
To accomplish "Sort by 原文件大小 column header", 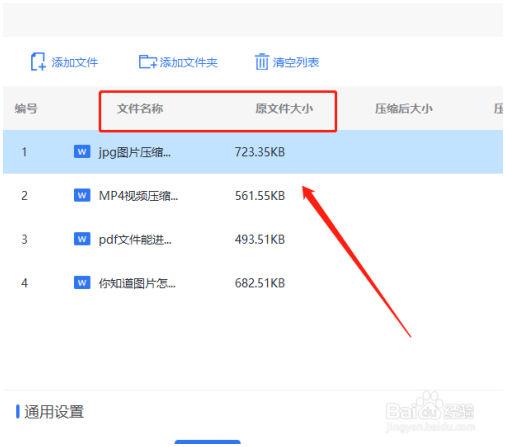I will pos(284,109).
